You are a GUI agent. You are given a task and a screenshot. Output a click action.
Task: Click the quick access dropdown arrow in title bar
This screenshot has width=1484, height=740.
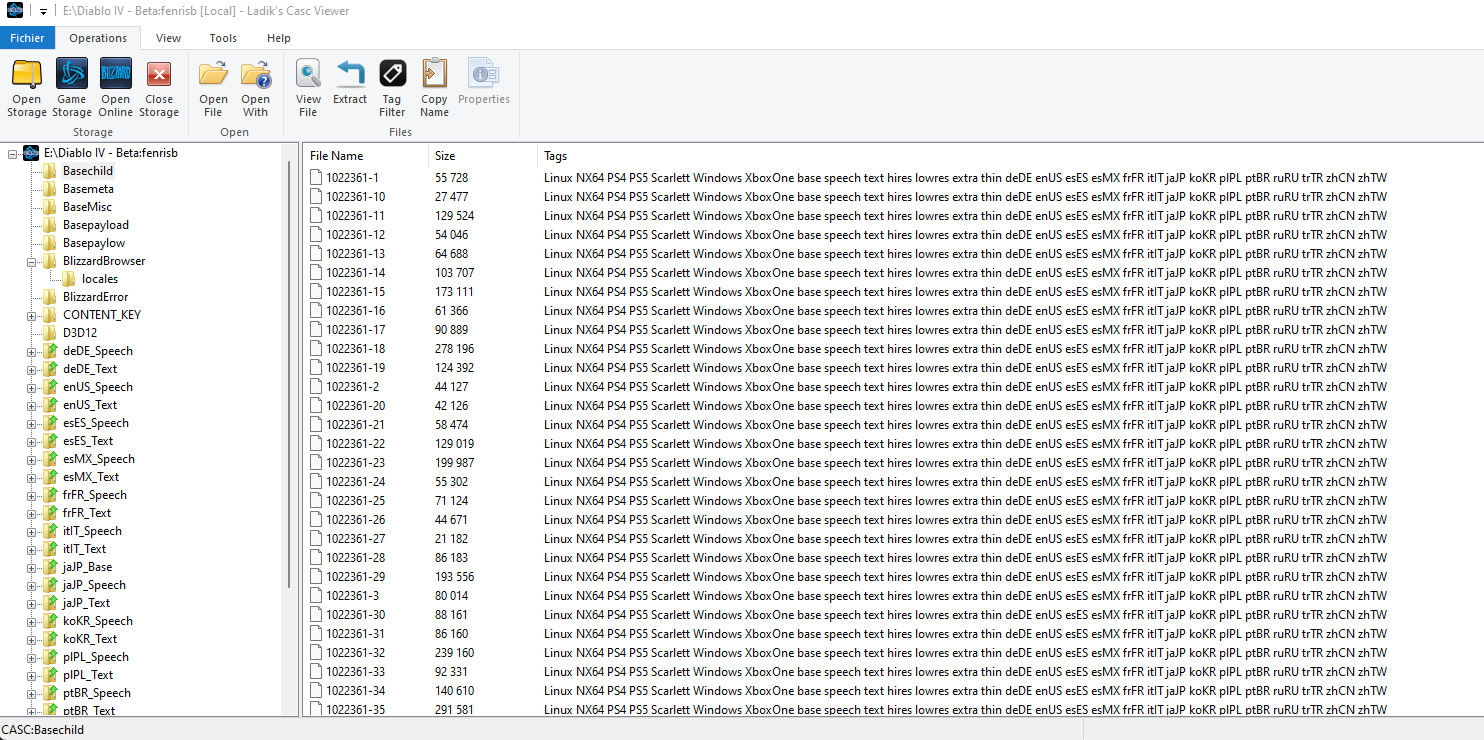pyautogui.click(x=43, y=11)
